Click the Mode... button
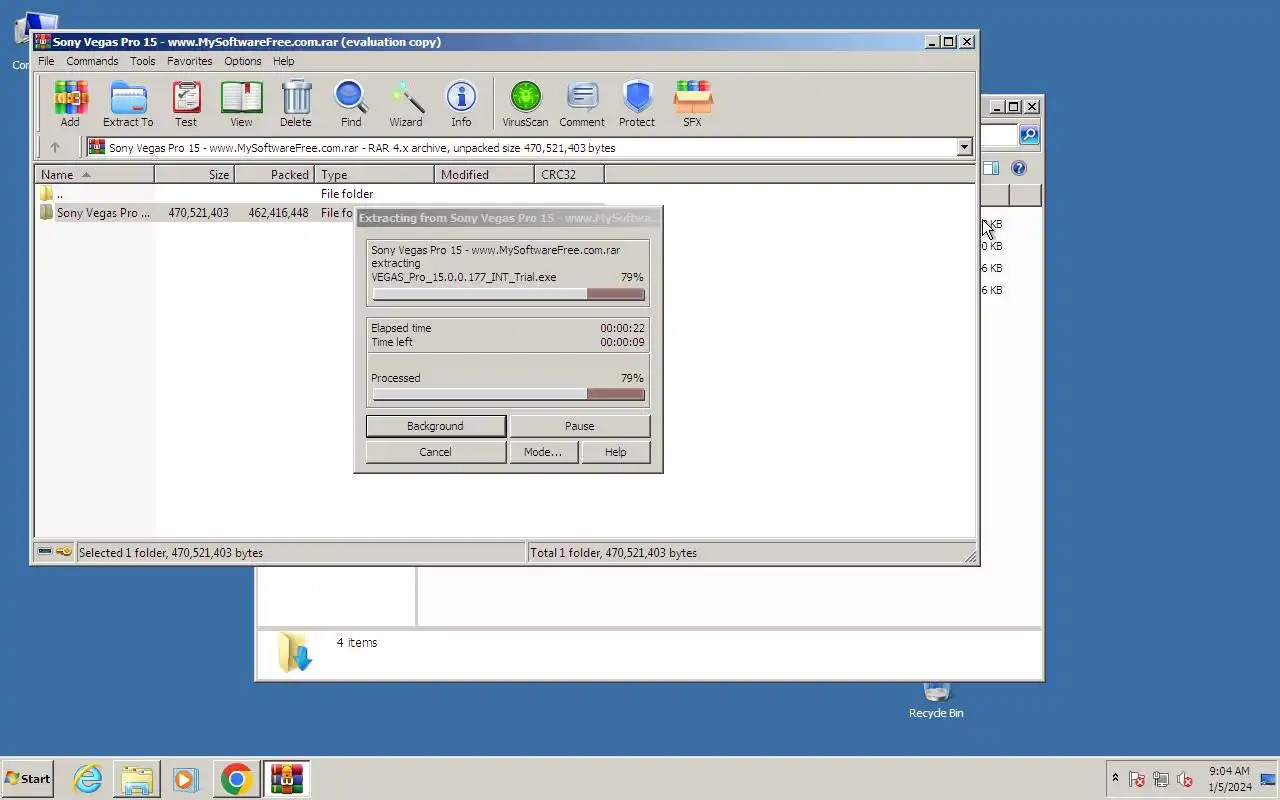 (x=543, y=452)
